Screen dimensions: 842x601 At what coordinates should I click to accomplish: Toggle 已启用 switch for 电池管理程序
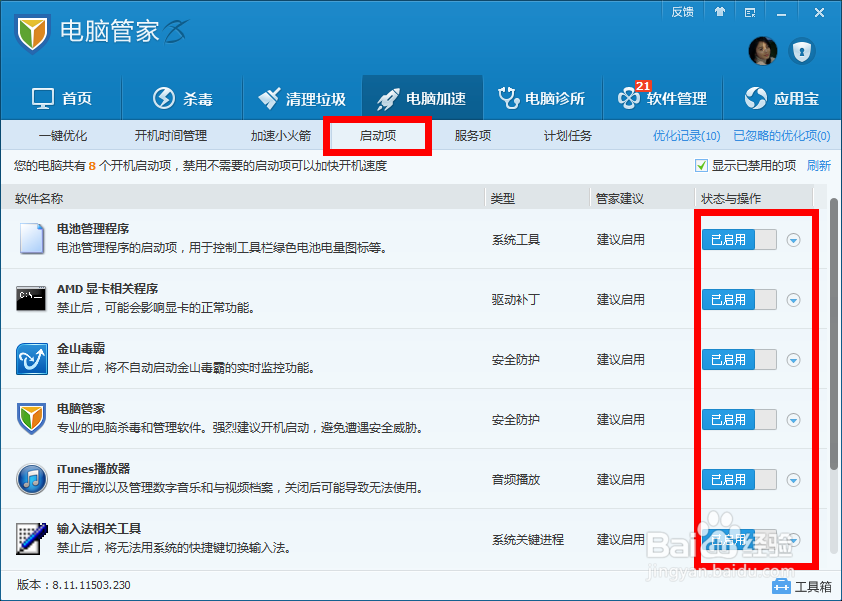(739, 240)
